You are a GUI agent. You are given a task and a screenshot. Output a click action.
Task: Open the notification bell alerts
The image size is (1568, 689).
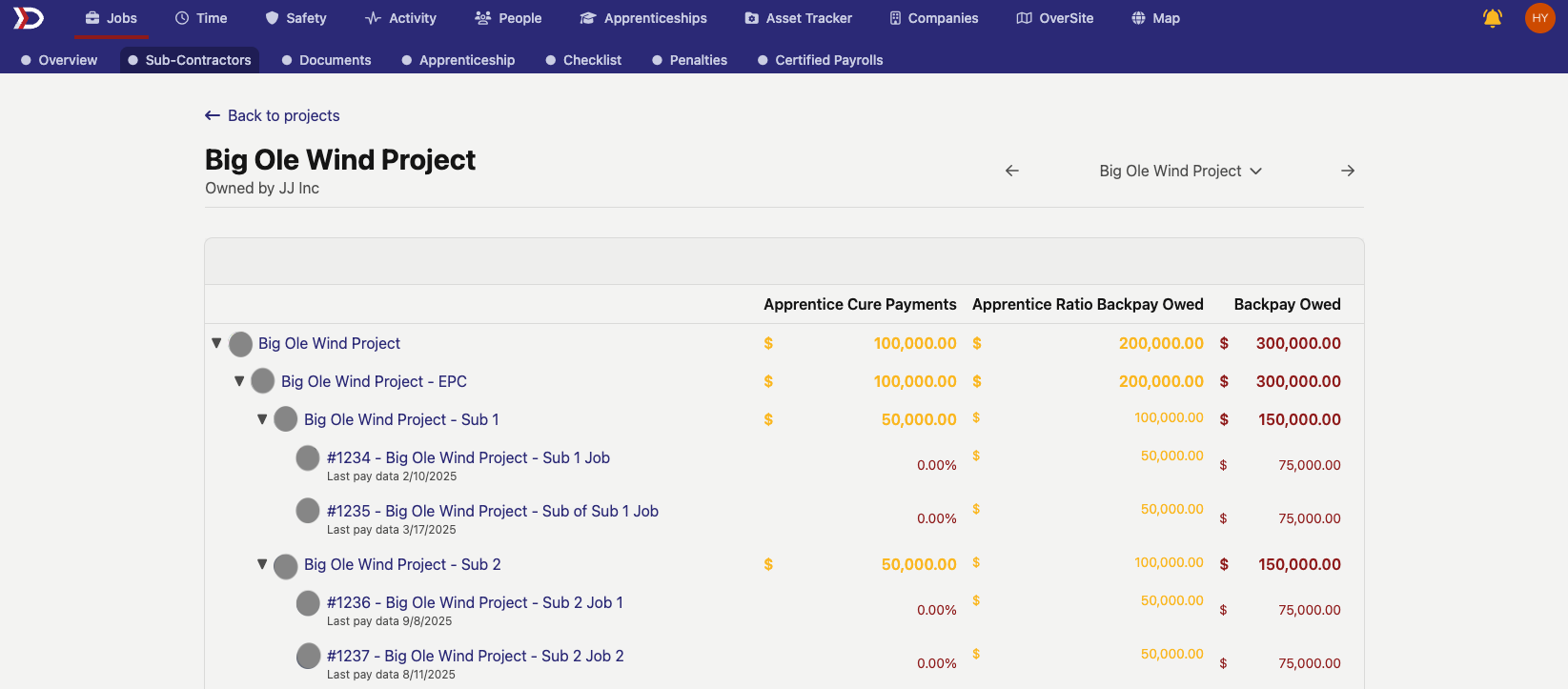[1492, 18]
